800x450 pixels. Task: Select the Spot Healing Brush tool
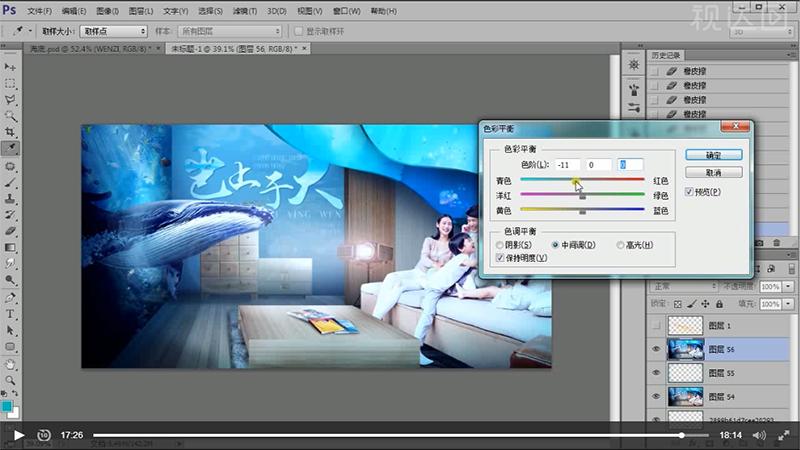click(10, 166)
